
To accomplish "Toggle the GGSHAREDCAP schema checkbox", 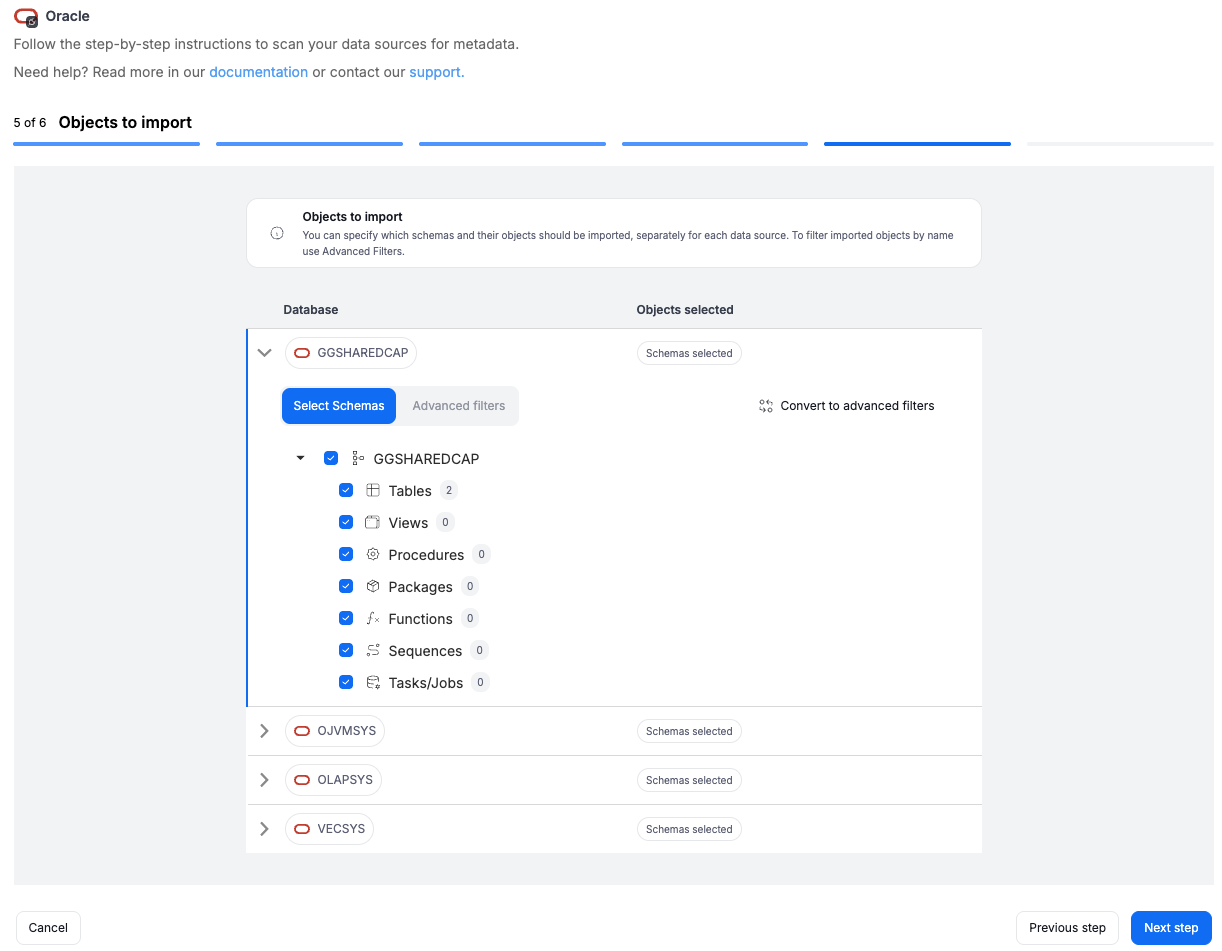I will (331, 458).
